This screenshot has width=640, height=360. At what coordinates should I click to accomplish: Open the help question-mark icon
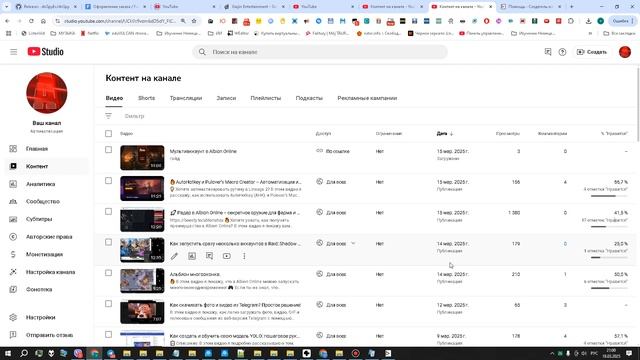pos(562,52)
